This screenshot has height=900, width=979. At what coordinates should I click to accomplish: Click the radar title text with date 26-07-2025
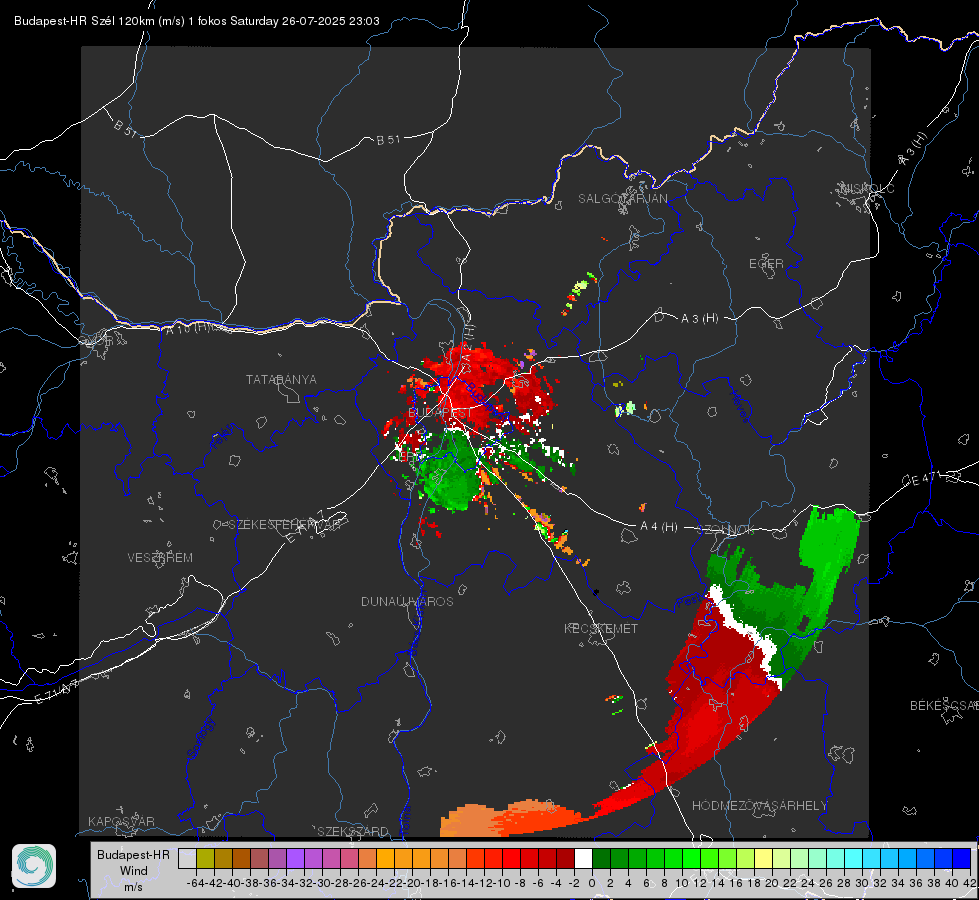coord(197,21)
